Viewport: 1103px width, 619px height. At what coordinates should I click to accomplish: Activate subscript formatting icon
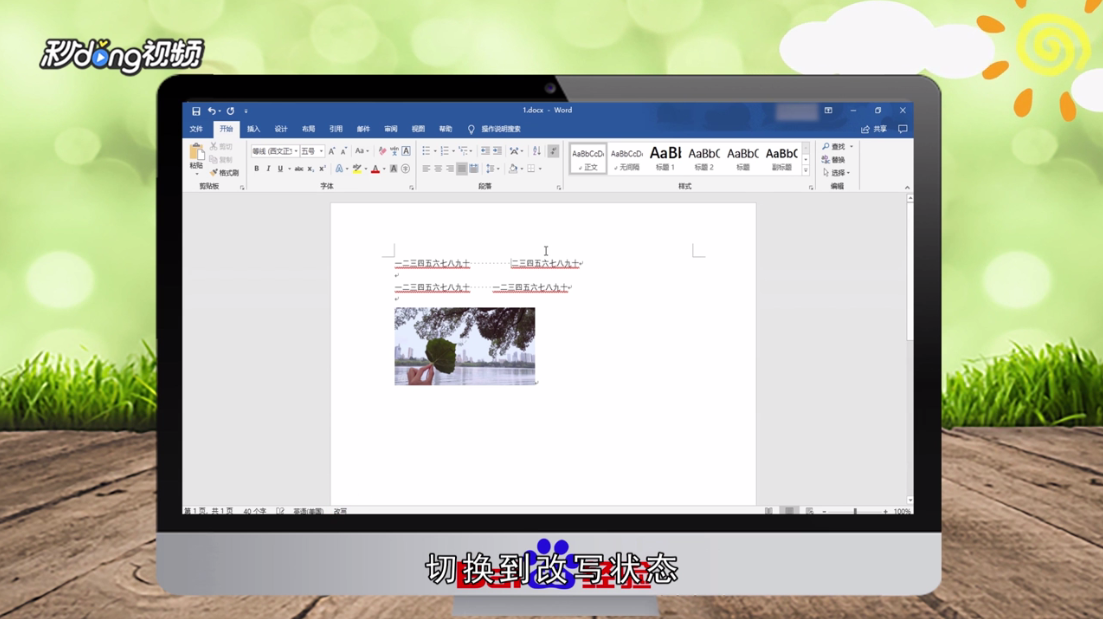pos(311,168)
